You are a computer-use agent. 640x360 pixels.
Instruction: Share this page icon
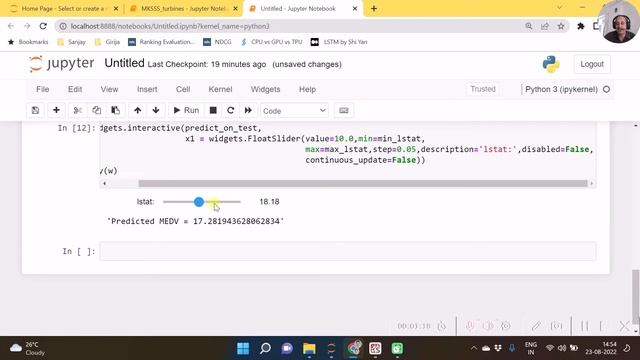click(x=545, y=26)
